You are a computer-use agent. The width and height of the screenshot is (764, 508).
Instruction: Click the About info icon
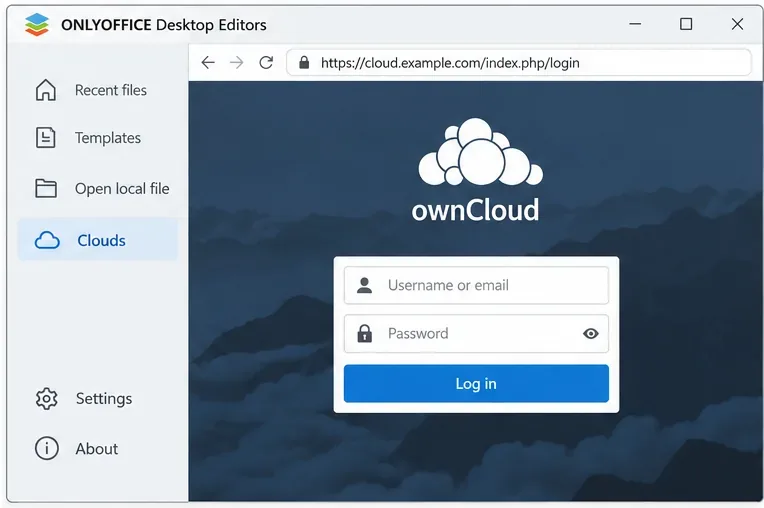pyautogui.click(x=46, y=448)
